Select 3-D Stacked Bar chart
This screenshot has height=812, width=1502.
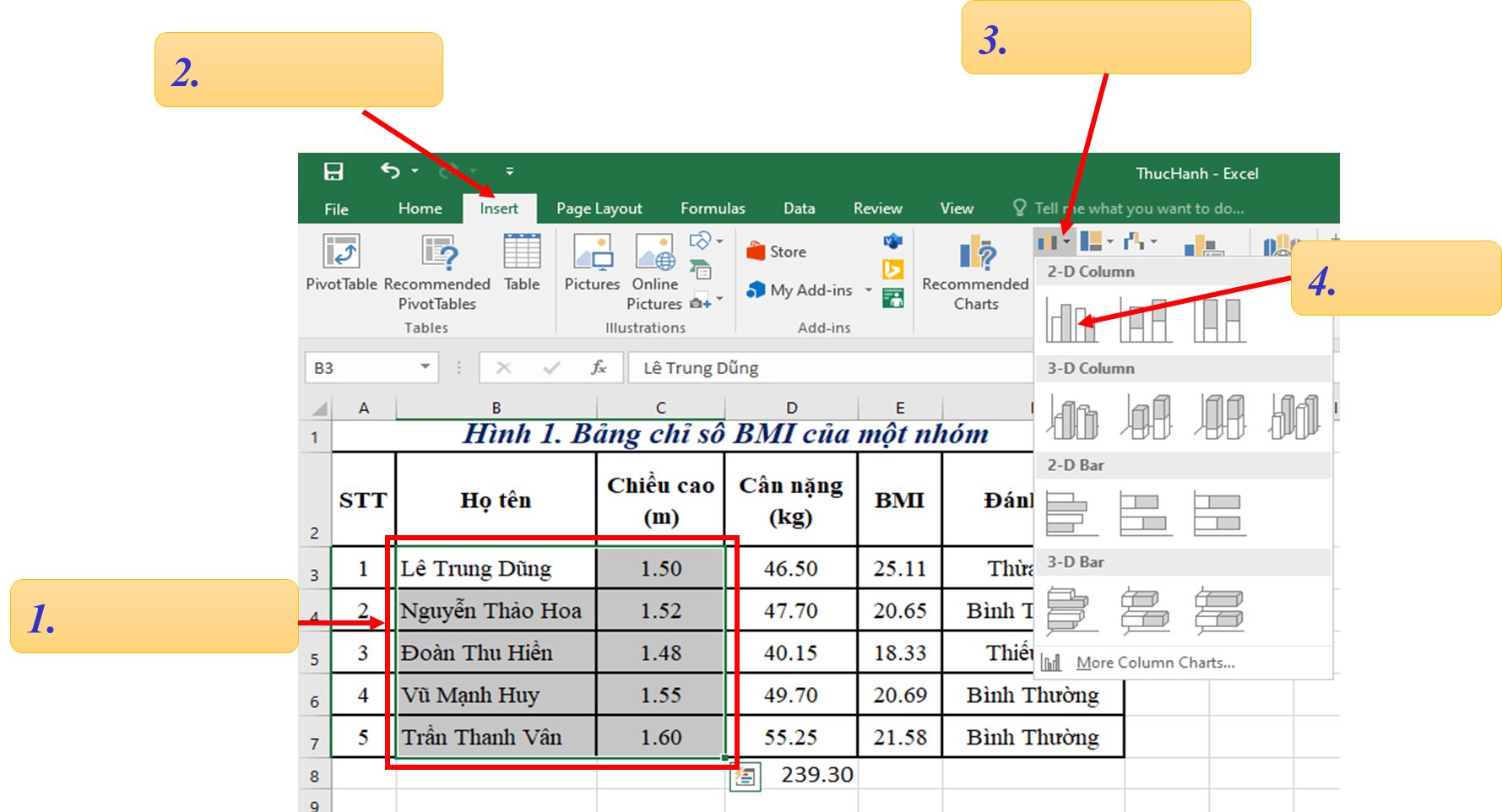coord(1146,610)
